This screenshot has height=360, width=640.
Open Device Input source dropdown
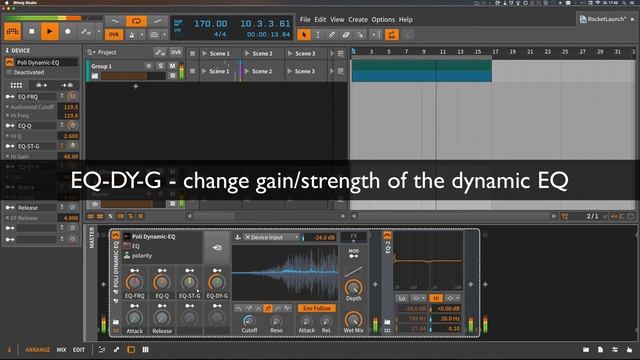271,237
